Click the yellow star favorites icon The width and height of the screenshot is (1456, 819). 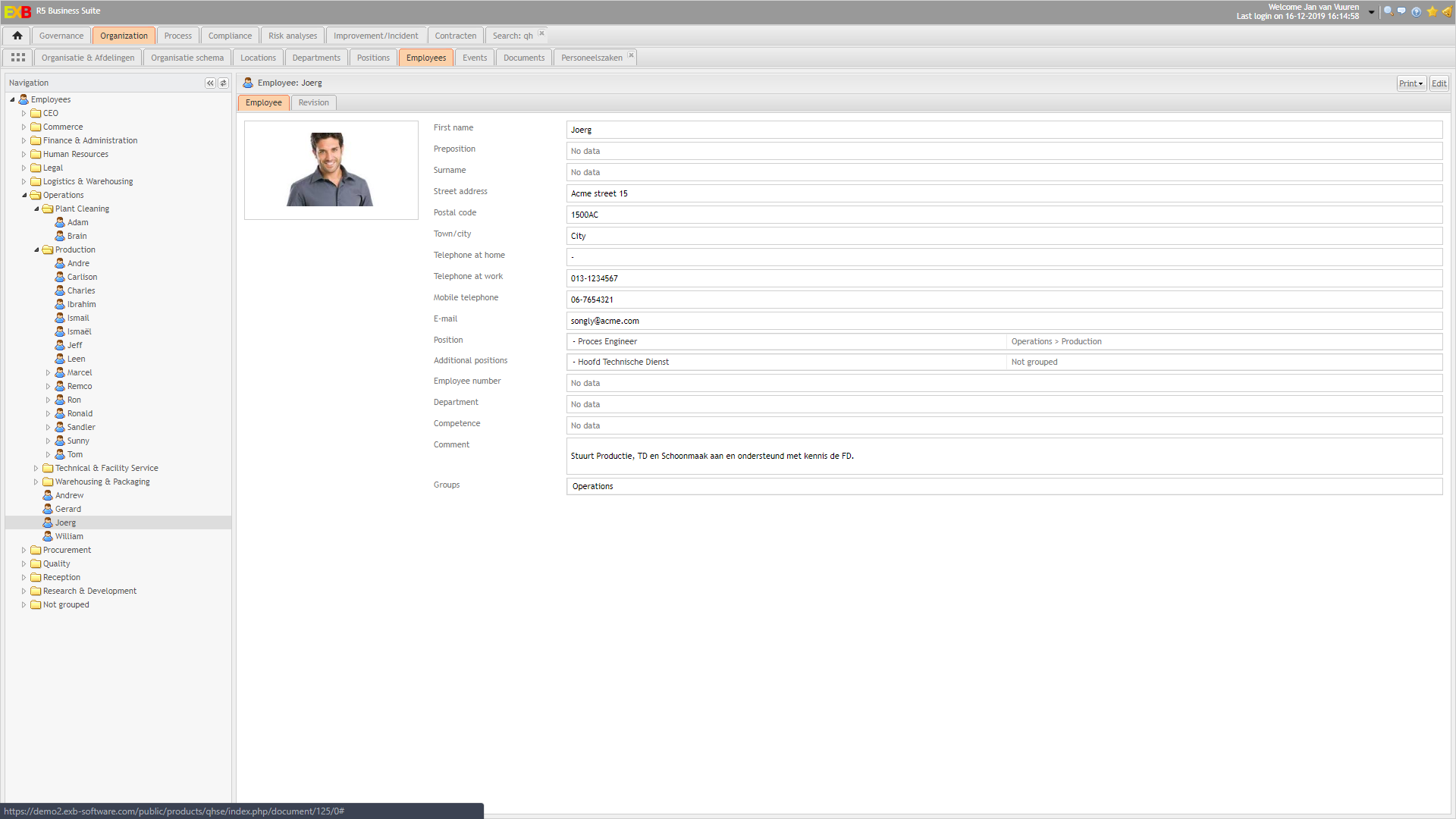point(1432,11)
